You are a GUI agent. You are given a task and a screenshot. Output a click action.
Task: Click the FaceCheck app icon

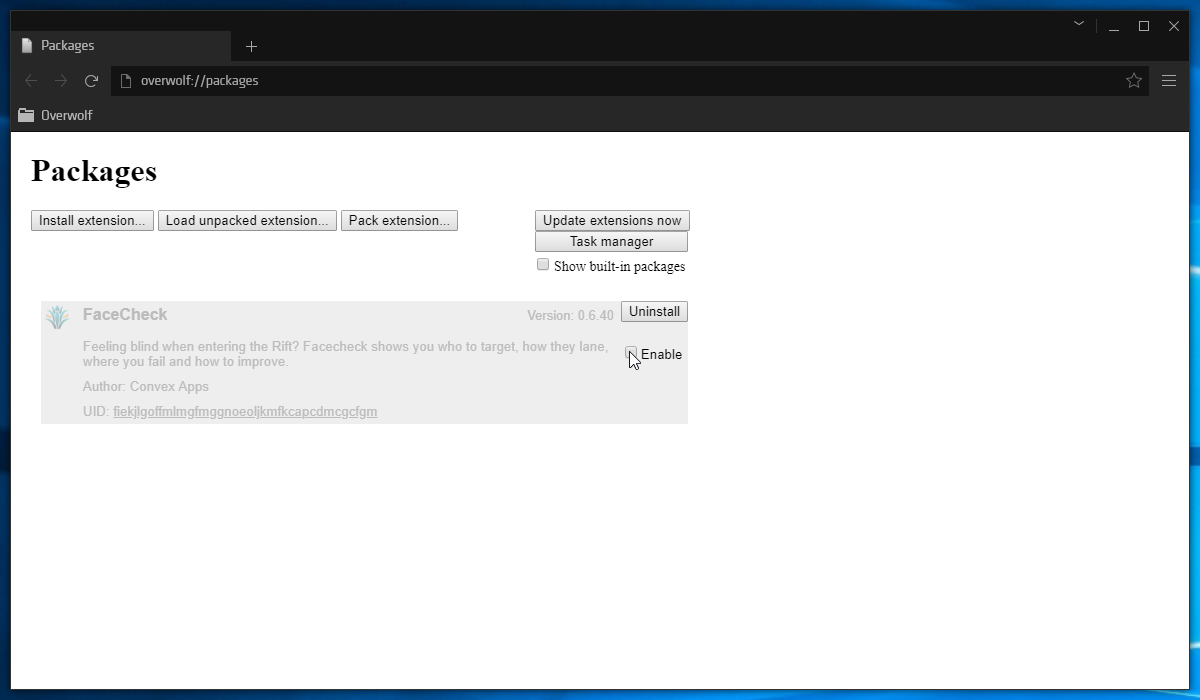click(x=57, y=317)
